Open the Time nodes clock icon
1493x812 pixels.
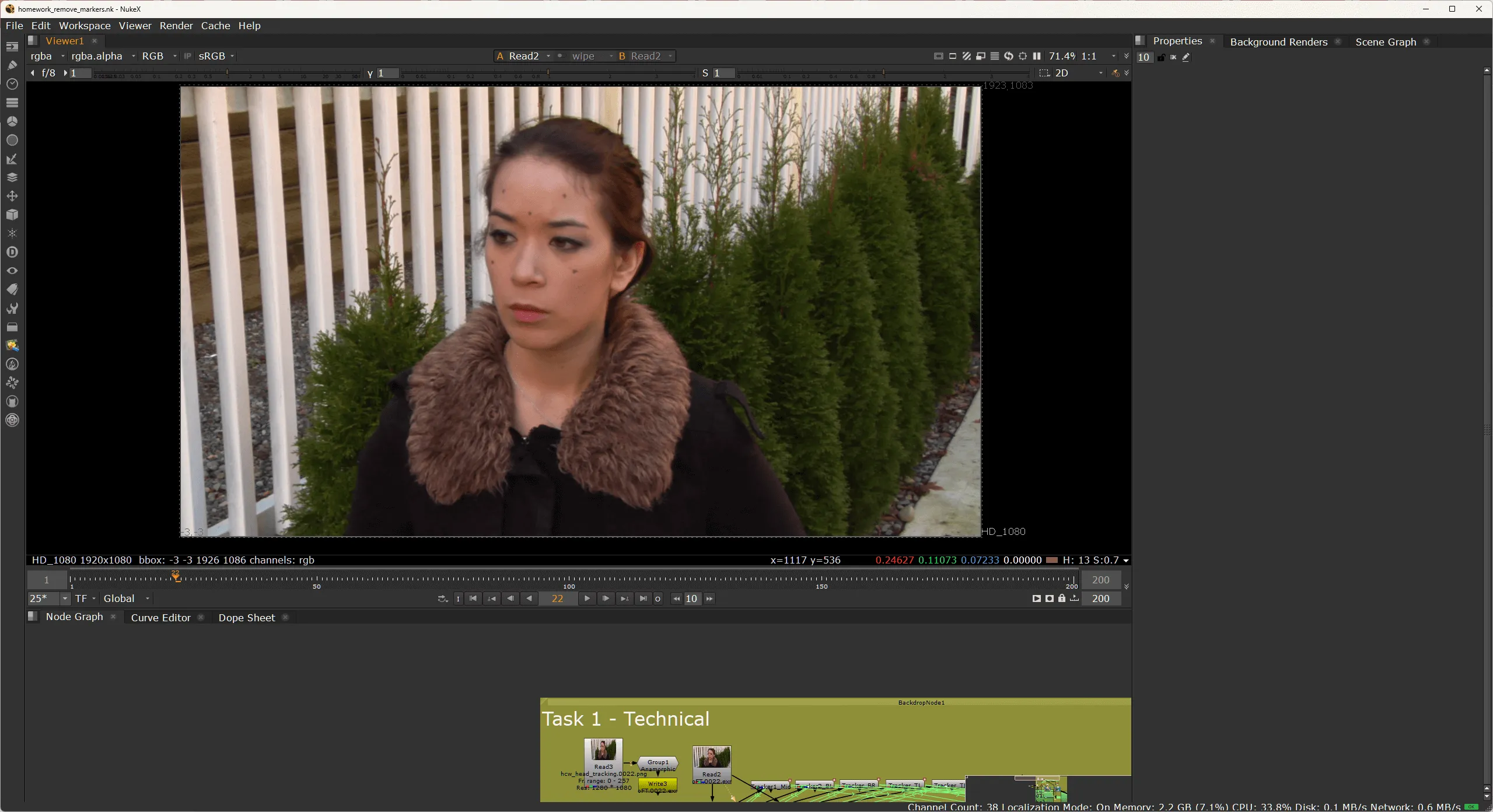pos(12,84)
